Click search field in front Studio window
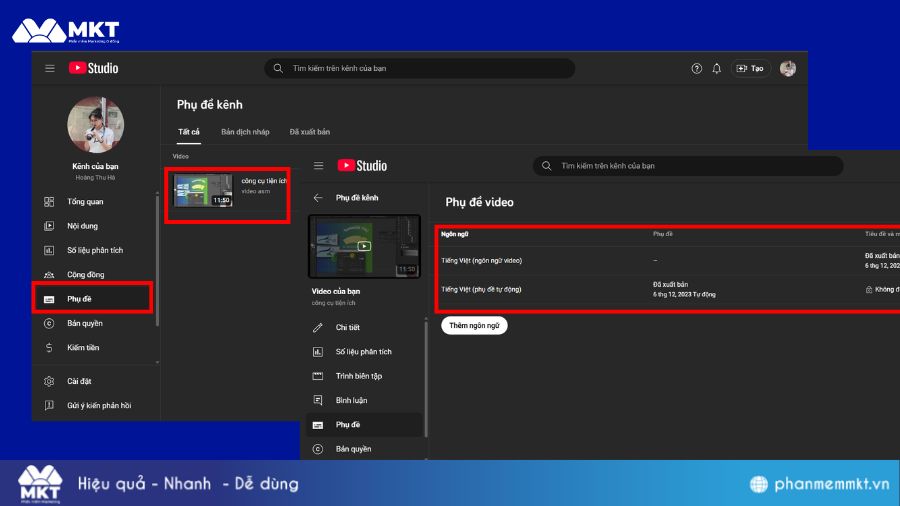Viewport: 900px width, 506px height. pos(688,166)
